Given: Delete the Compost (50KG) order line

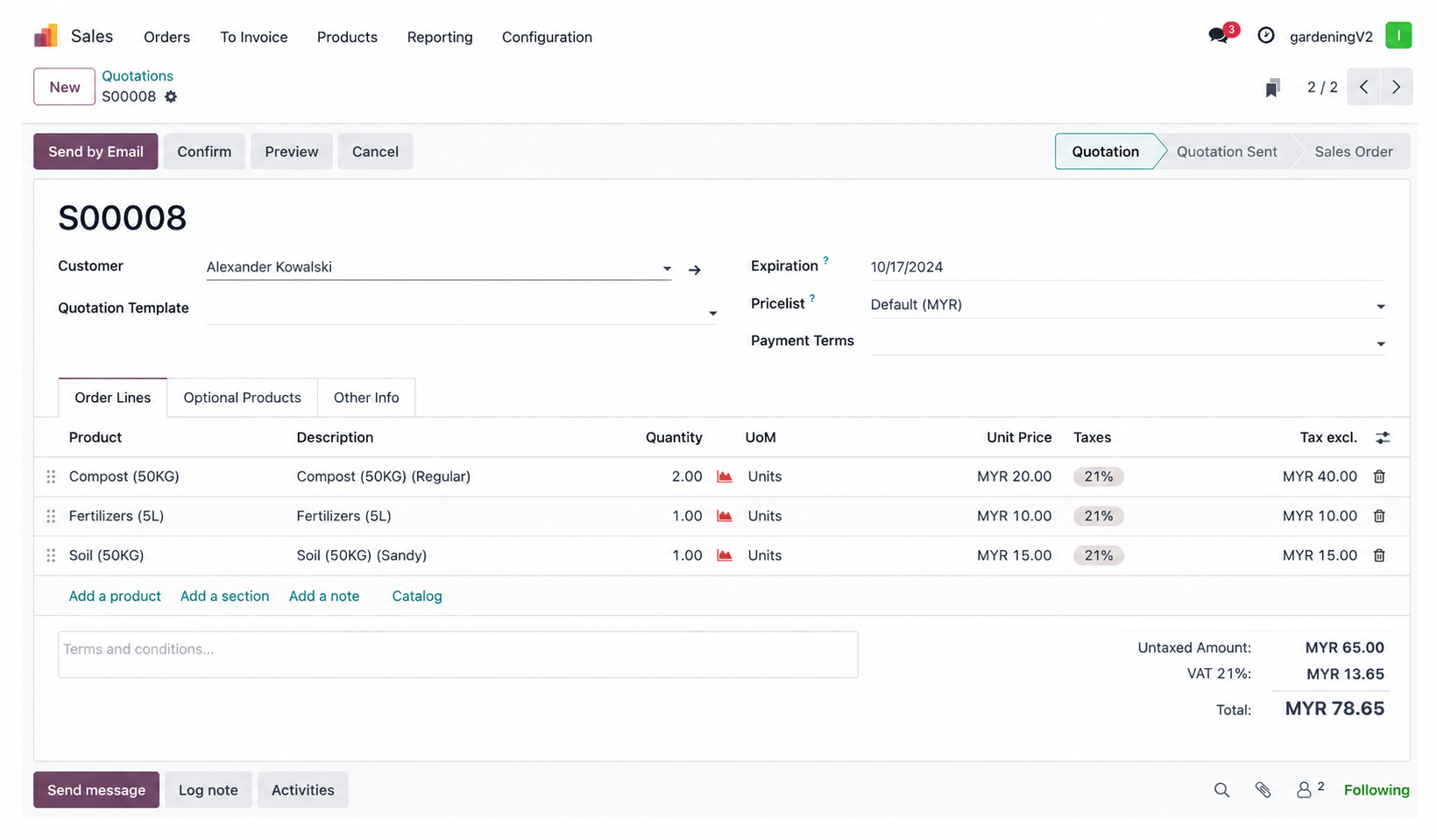Looking at the screenshot, I should (1379, 476).
